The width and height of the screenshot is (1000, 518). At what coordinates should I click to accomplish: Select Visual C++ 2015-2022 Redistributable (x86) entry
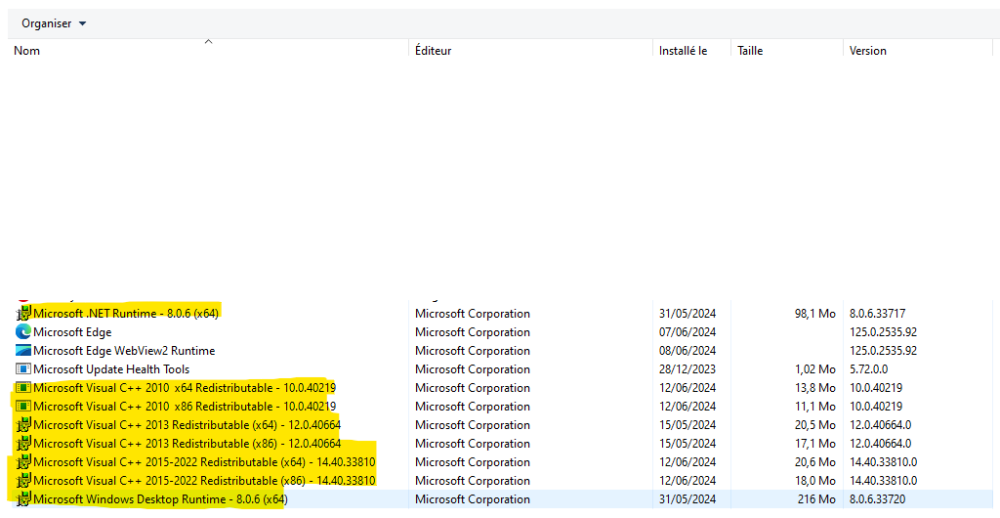pyautogui.click(x=203, y=481)
